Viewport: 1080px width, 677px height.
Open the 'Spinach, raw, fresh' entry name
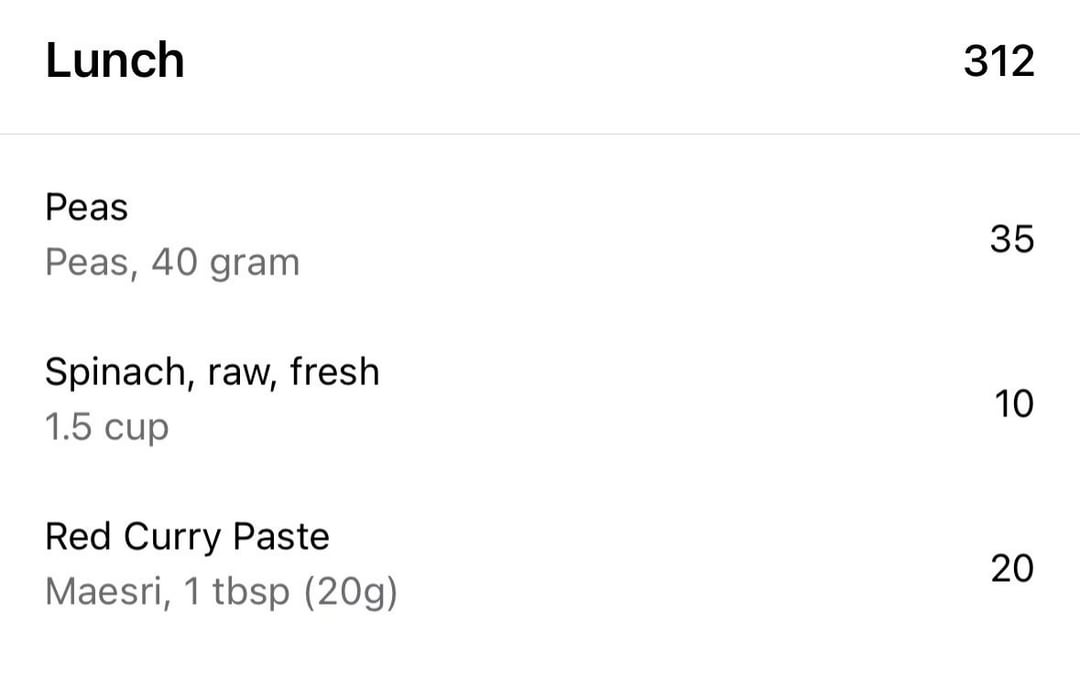(x=212, y=372)
